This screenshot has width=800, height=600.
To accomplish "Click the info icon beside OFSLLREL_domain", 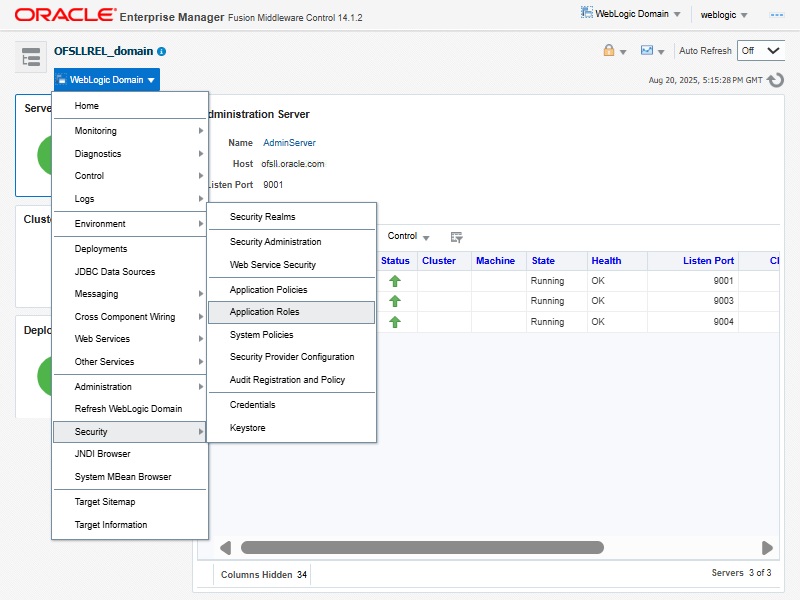I will [x=162, y=51].
